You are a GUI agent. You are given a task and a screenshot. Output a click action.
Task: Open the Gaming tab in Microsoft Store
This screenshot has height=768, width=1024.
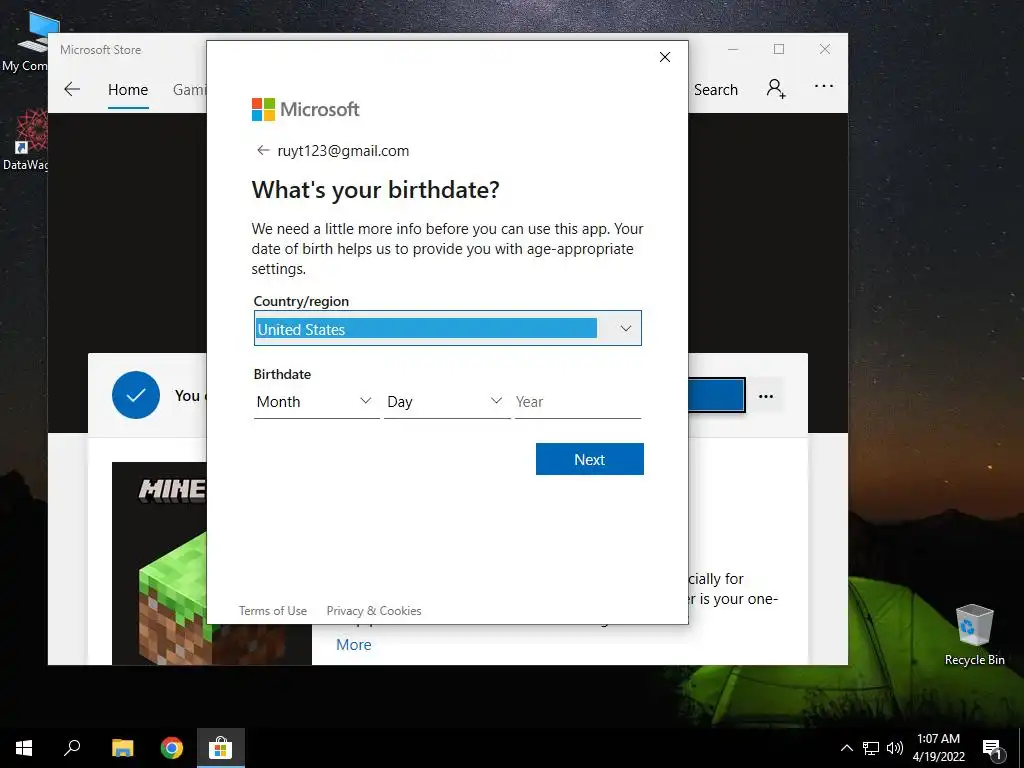[189, 89]
